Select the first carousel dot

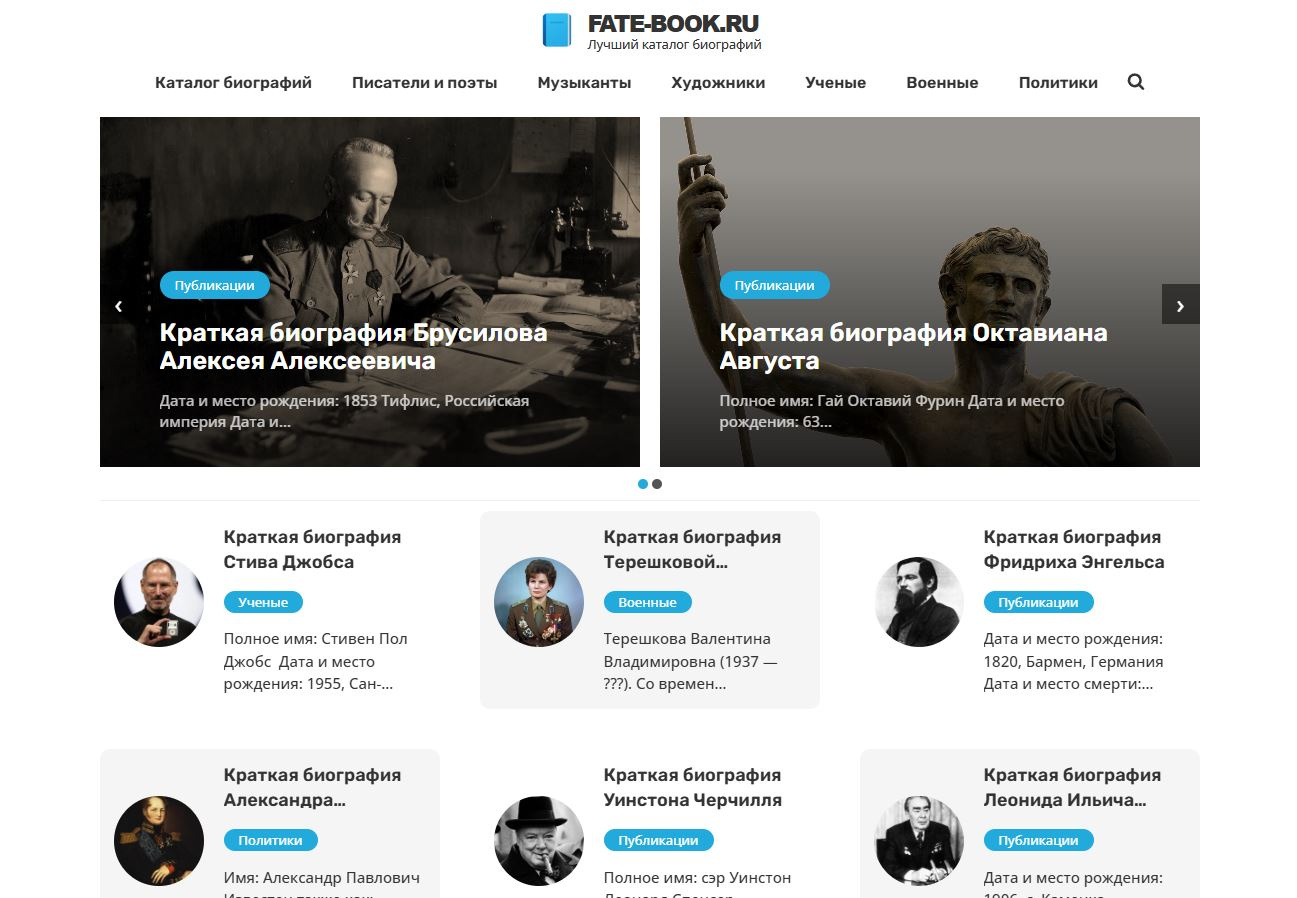[643, 484]
